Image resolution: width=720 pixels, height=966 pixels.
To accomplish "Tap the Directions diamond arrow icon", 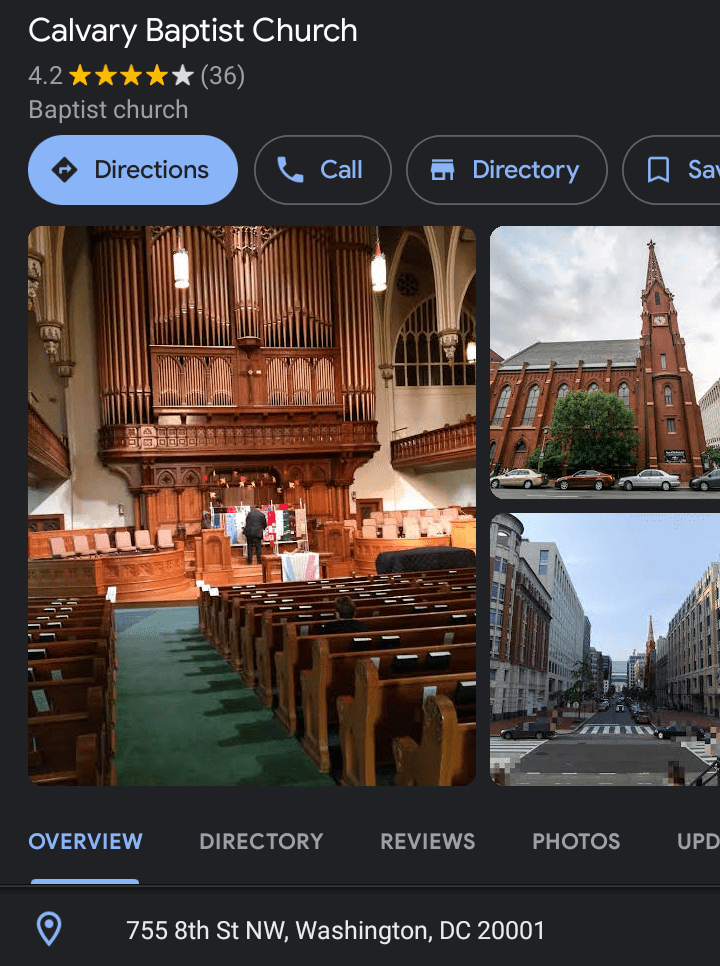I will [64, 170].
